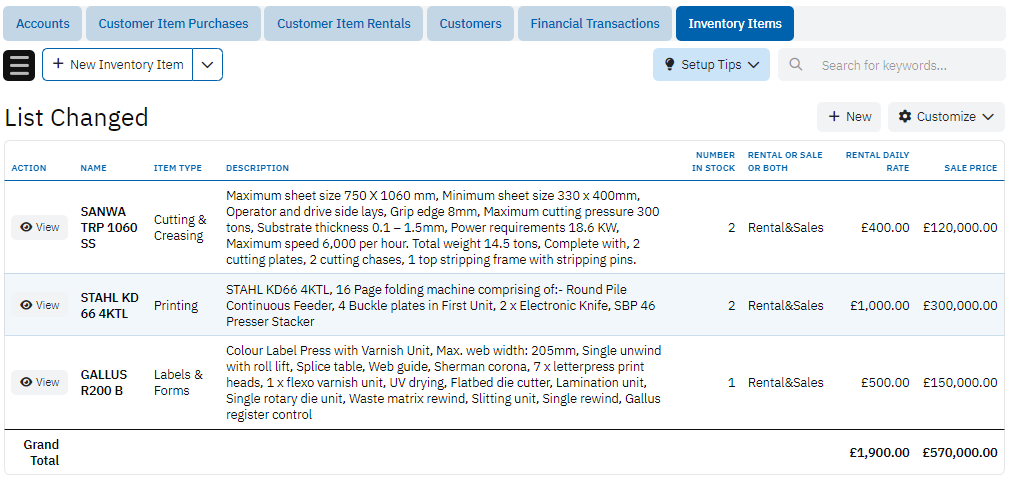This screenshot has height=483, width=1013.
Task: Click the gear icon on Customize
Action: [x=905, y=117]
